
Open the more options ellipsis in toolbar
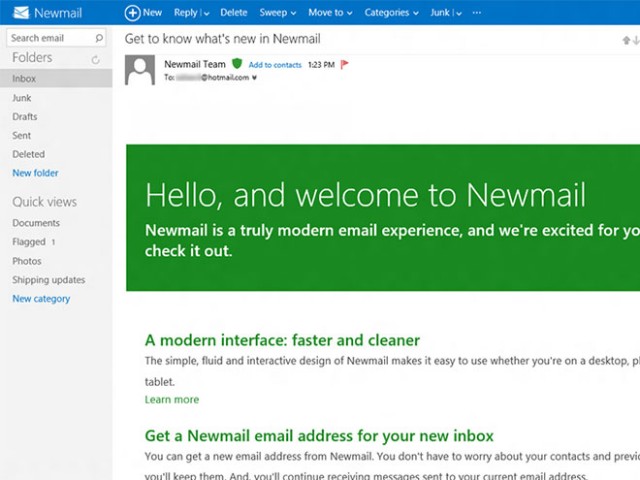pyautogui.click(x=477, y=13)
